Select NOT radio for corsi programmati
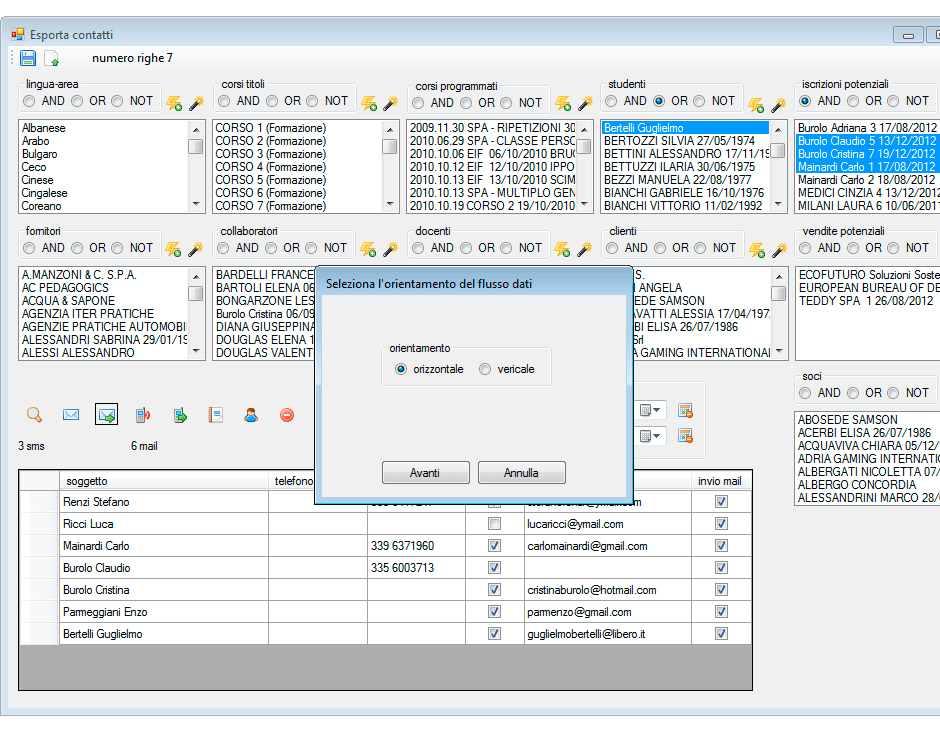Image resolution: width=940 pixels, height=732 pixels. coord(506,103)
